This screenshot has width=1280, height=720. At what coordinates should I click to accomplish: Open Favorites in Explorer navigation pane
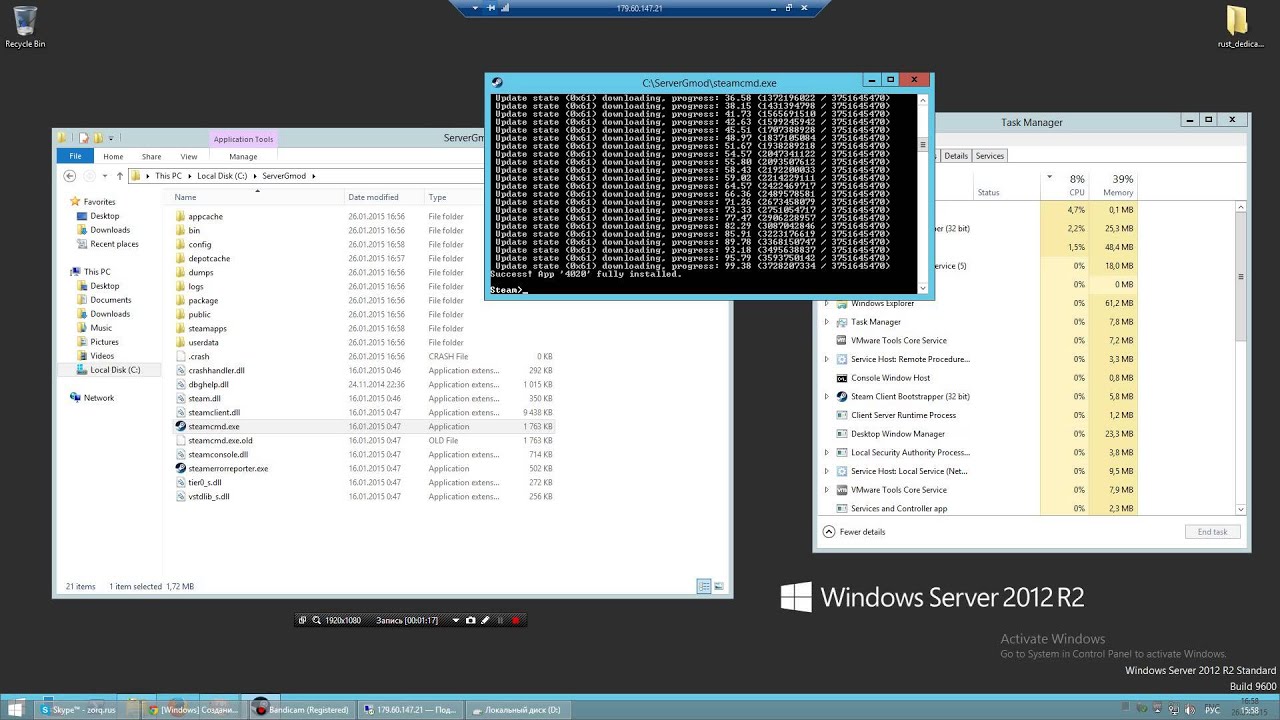[99, 202]
